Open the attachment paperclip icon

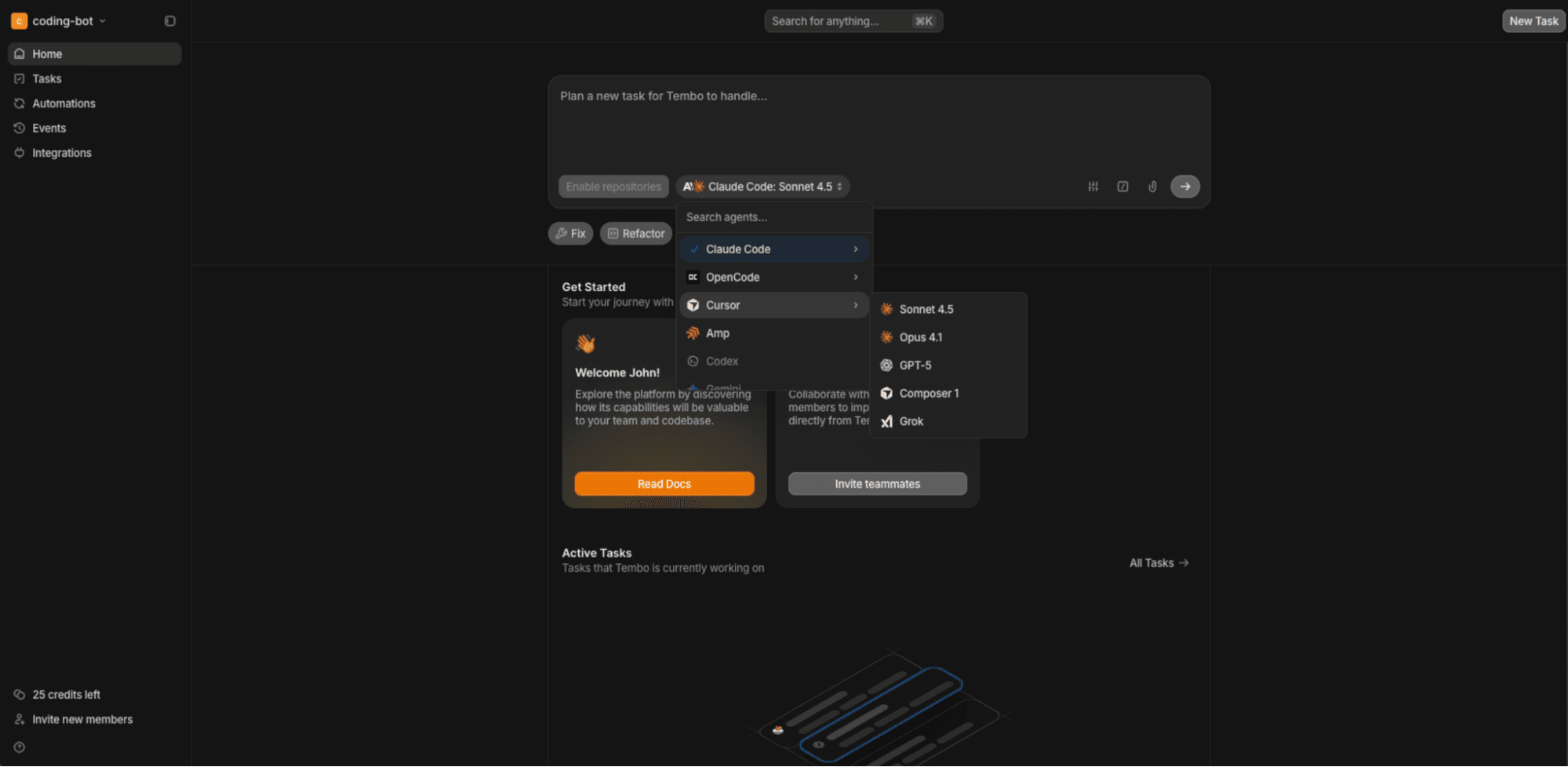pyautogui.click(x=1152, y=186)
